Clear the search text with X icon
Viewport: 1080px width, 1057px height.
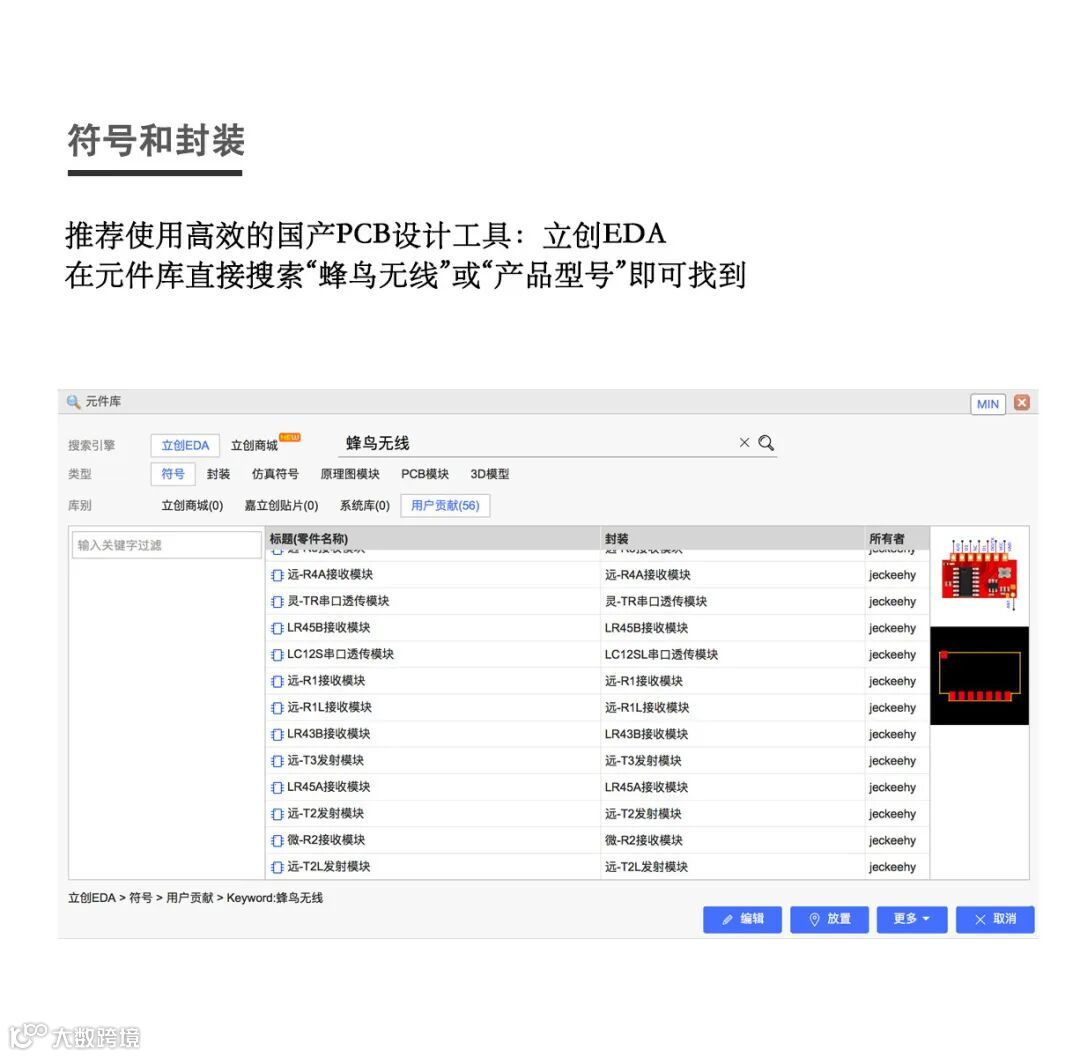744,443
